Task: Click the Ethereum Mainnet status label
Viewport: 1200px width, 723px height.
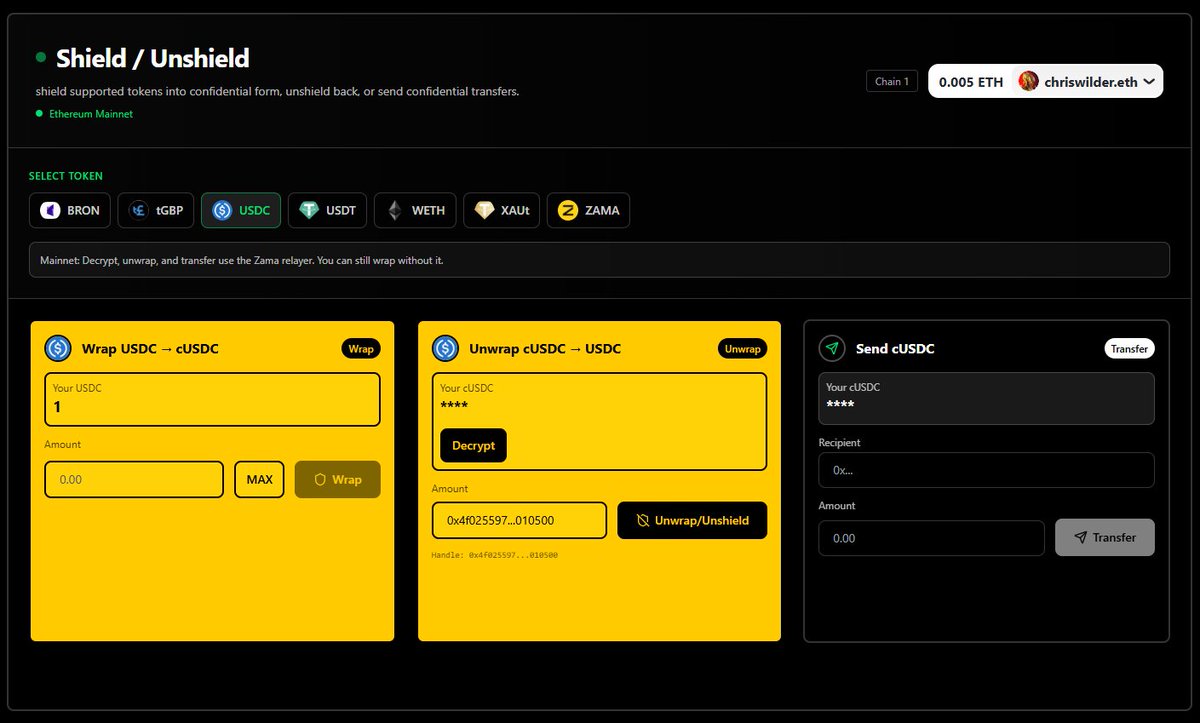Action: point(91,114)
